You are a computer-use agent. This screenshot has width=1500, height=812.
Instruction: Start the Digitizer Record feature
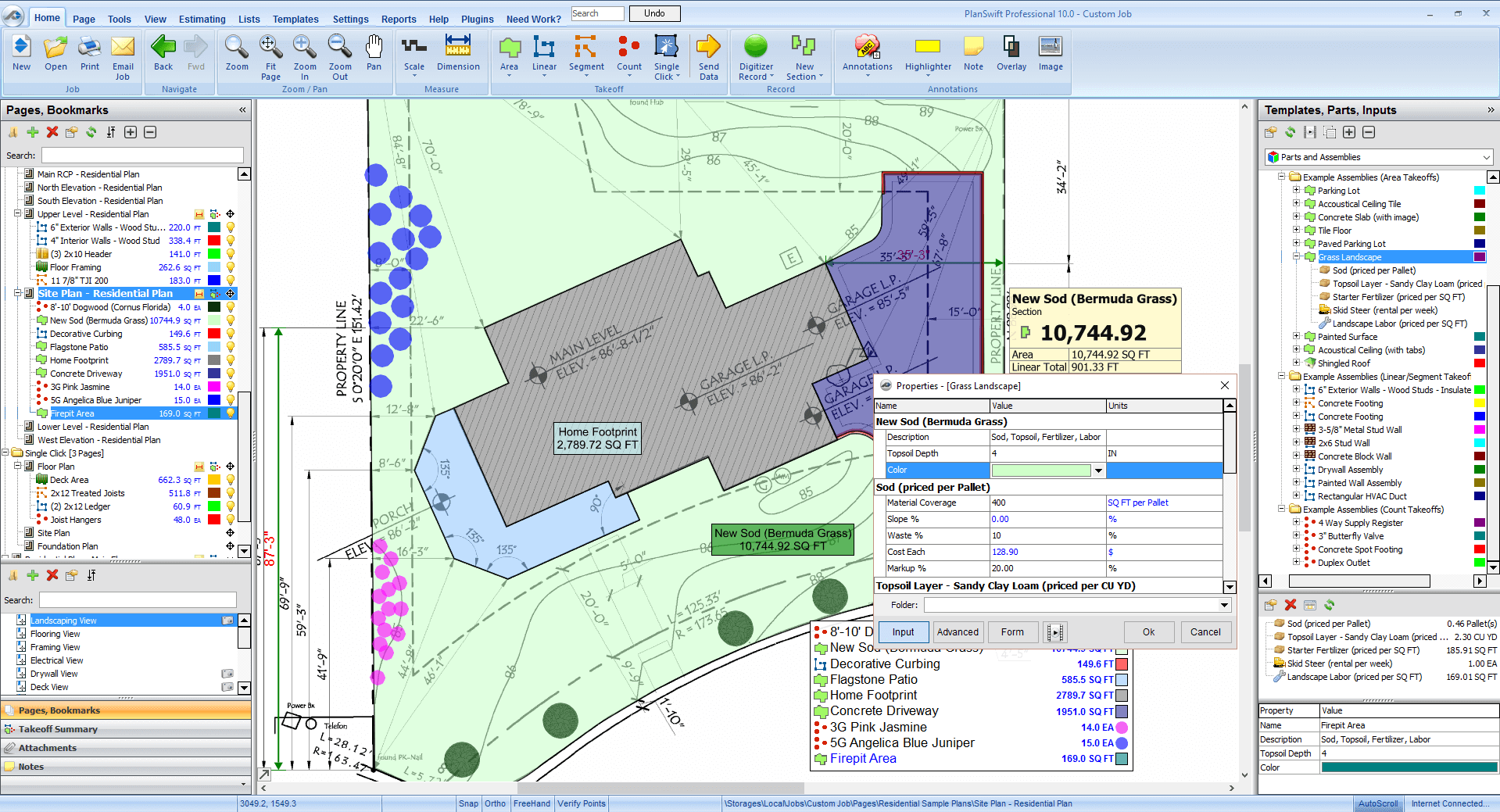click(754, 55)
